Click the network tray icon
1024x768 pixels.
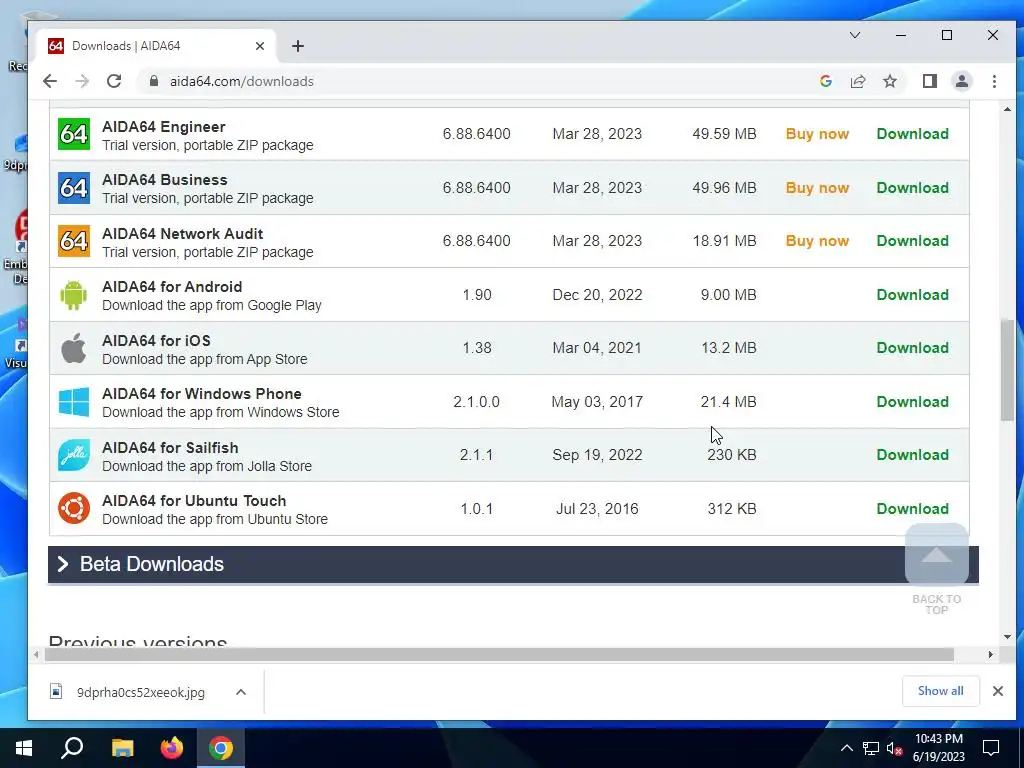871,748
